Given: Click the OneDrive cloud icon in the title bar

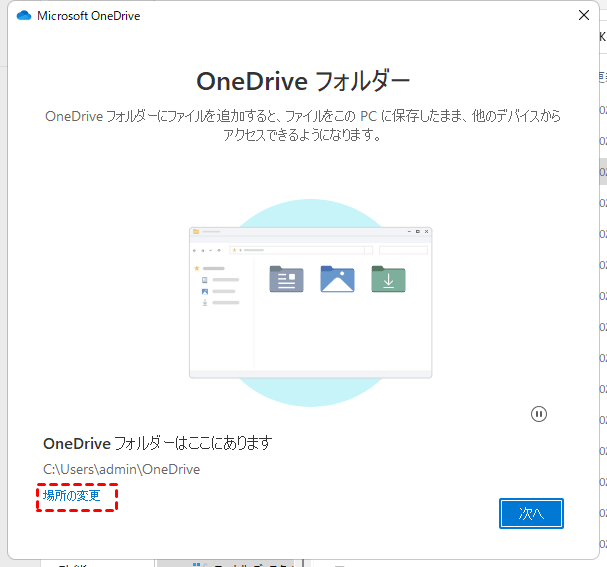Looking at the screenshot, I should 24,15.
